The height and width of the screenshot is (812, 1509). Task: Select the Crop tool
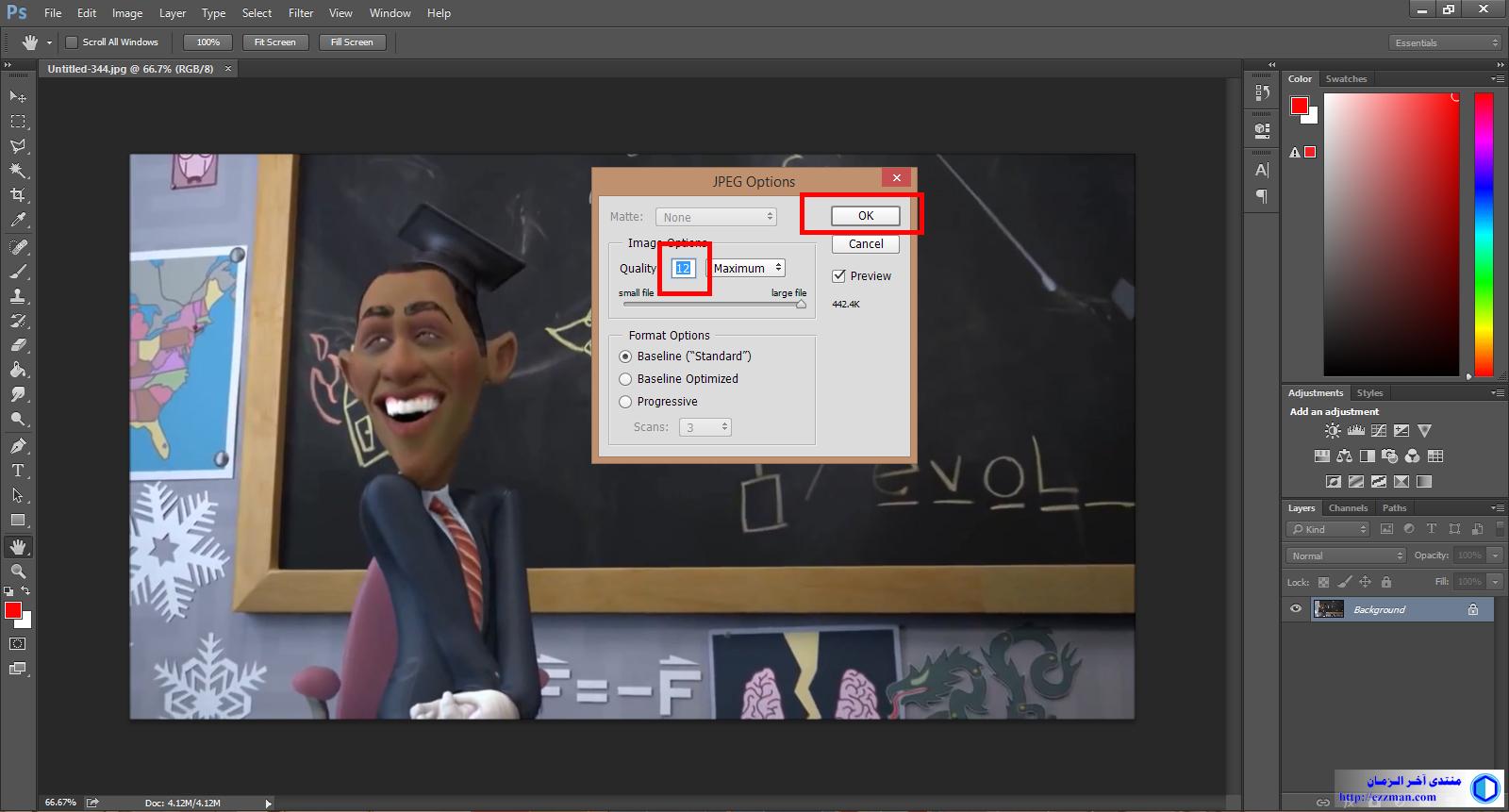pyautogui.click(x=18, y=195)
